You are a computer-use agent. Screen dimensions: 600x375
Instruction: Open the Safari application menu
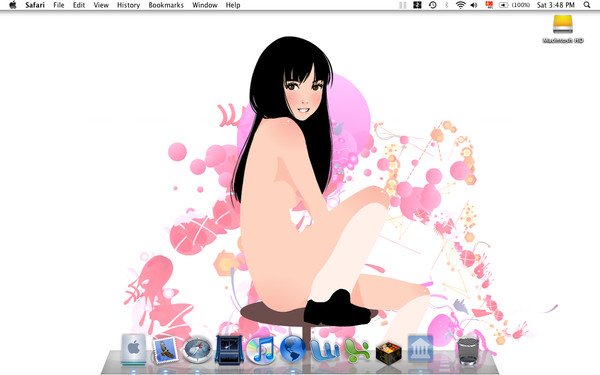[35, 5]
